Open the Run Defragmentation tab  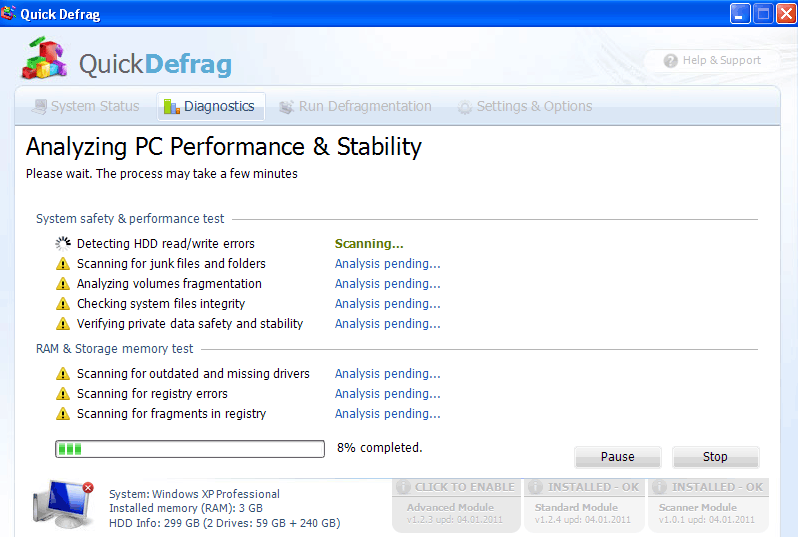click(x=355, y=106)
